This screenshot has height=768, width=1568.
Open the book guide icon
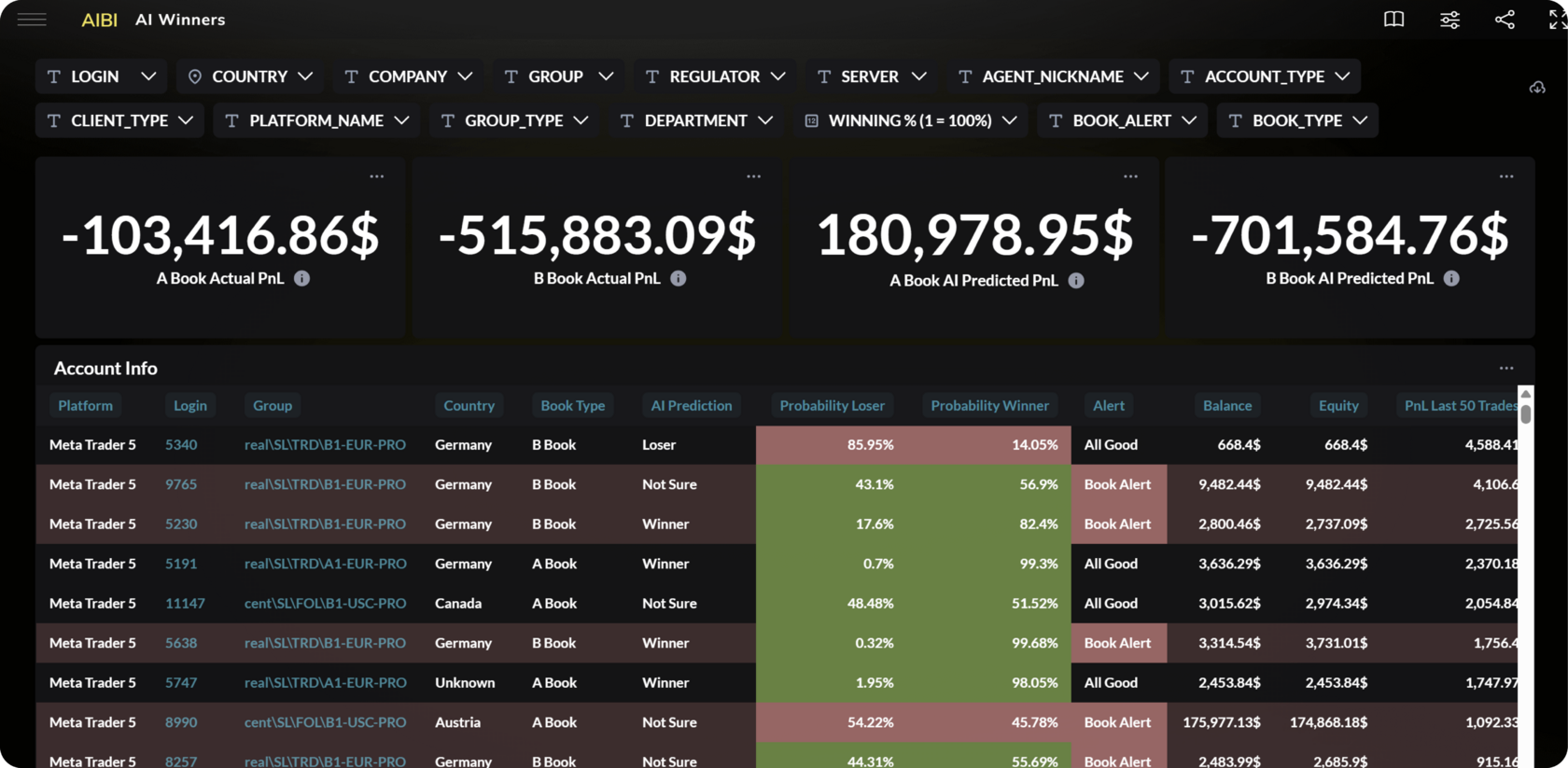pos(1393,20)
